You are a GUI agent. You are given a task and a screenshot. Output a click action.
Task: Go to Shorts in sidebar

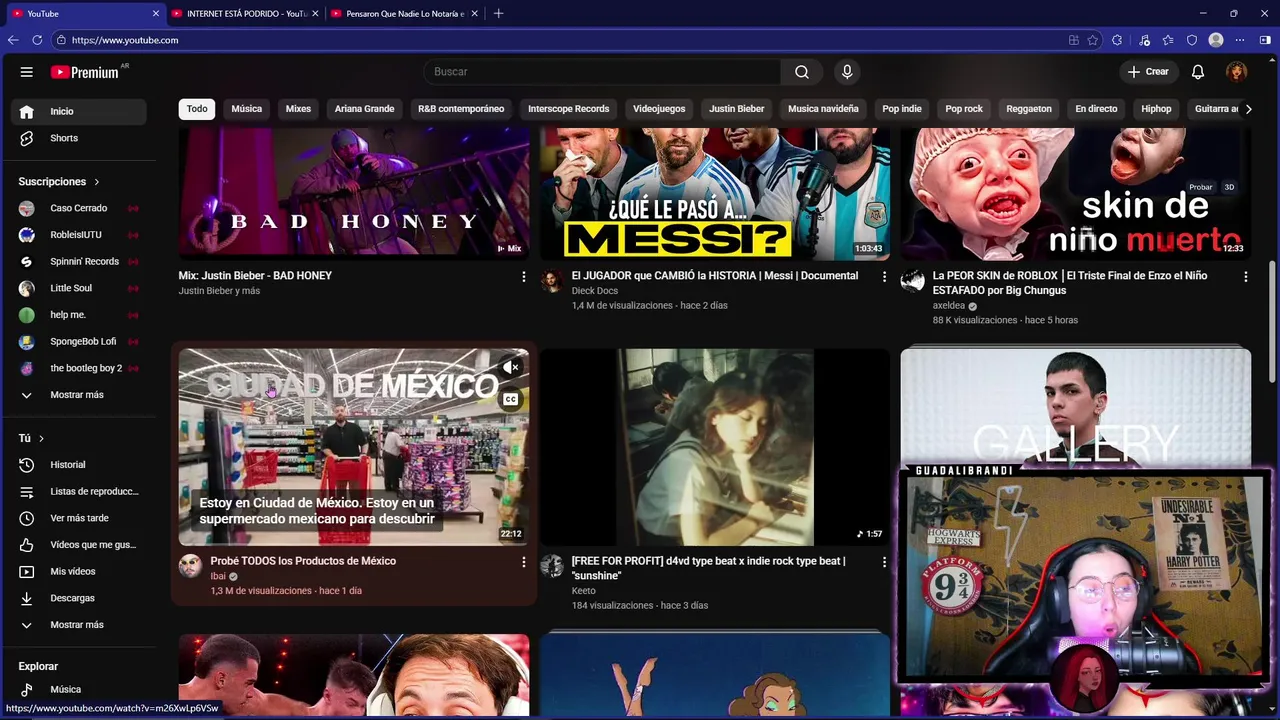click(78, 138)
